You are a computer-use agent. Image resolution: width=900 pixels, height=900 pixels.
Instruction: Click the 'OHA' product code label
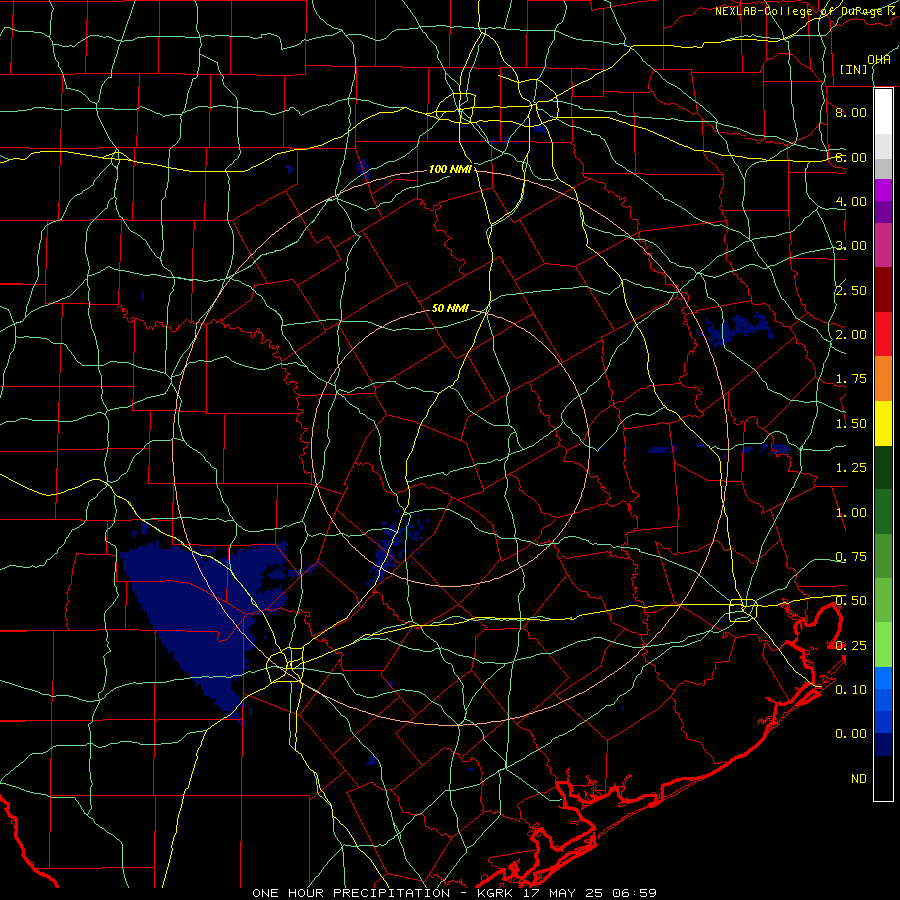879,60
